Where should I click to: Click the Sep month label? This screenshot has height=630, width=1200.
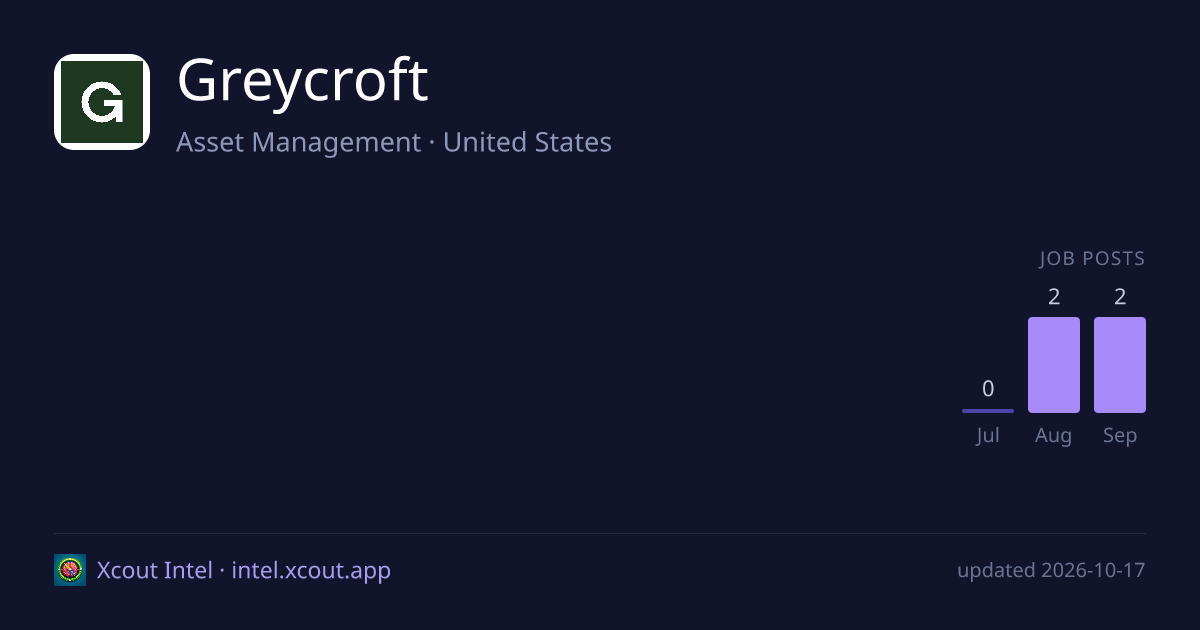click(x=1120, y=436)
